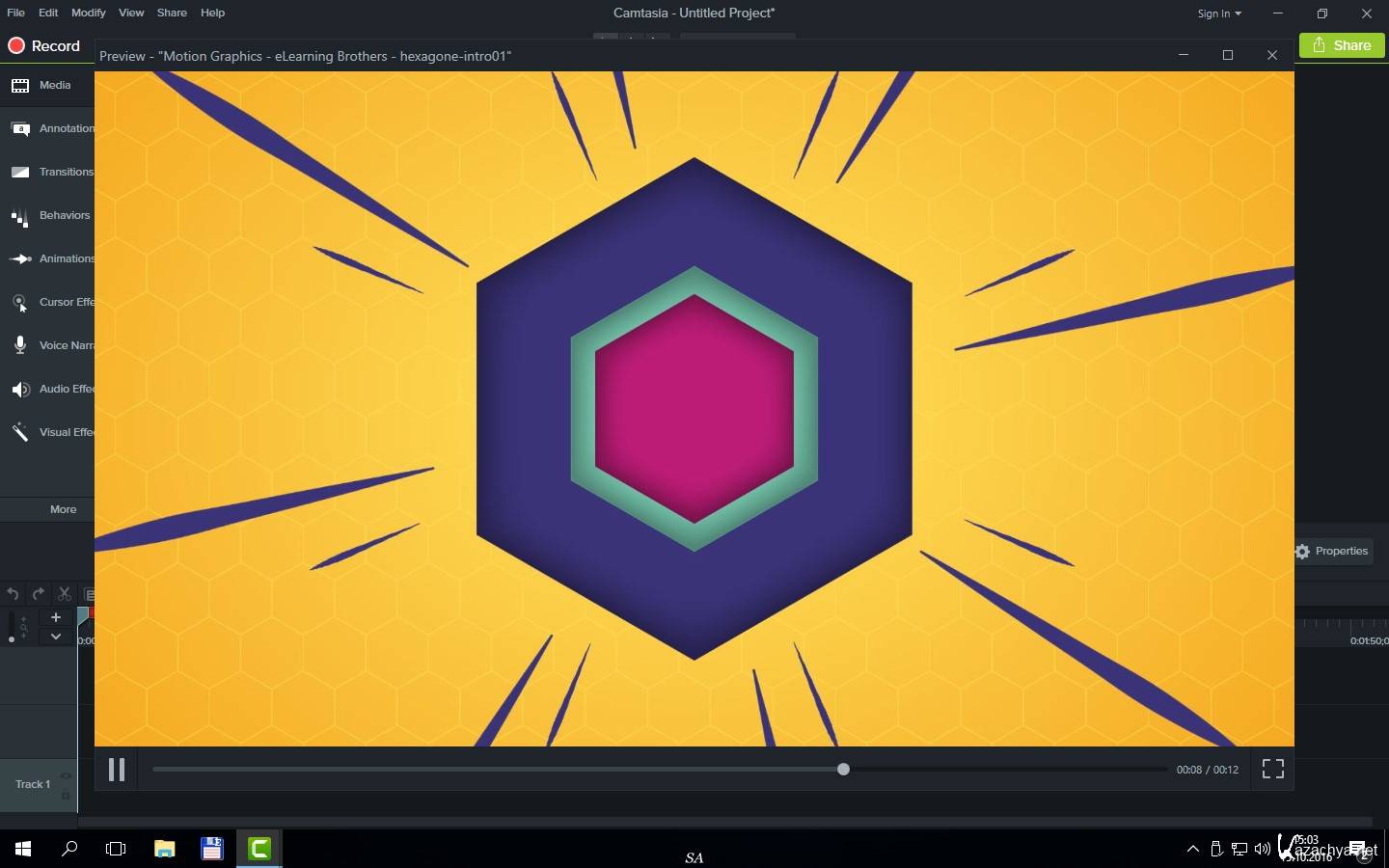
Task: Expand the Sign In dropdown
Action: pos(1219,14)
